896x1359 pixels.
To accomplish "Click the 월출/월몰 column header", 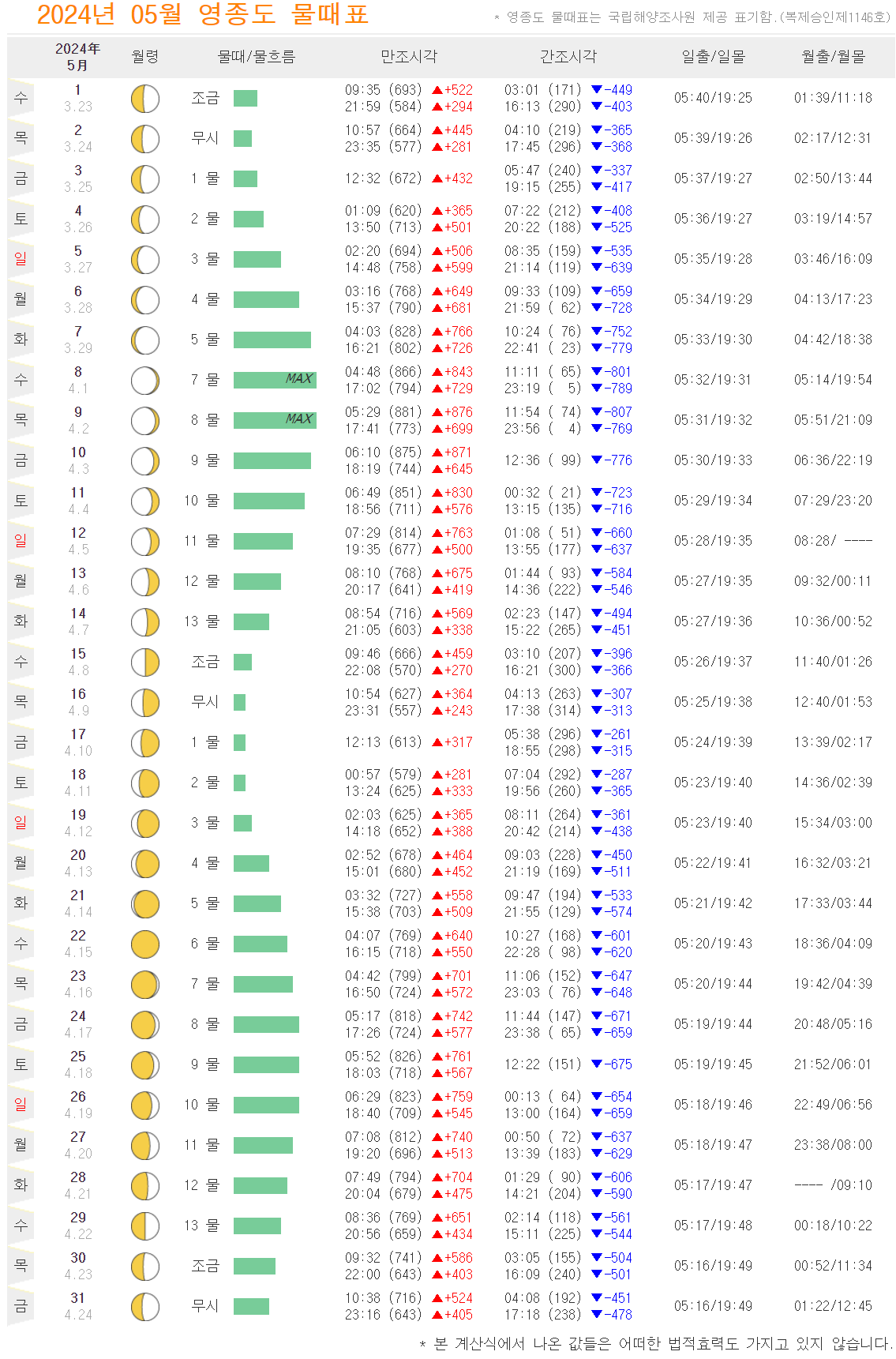I will point(834,57).
